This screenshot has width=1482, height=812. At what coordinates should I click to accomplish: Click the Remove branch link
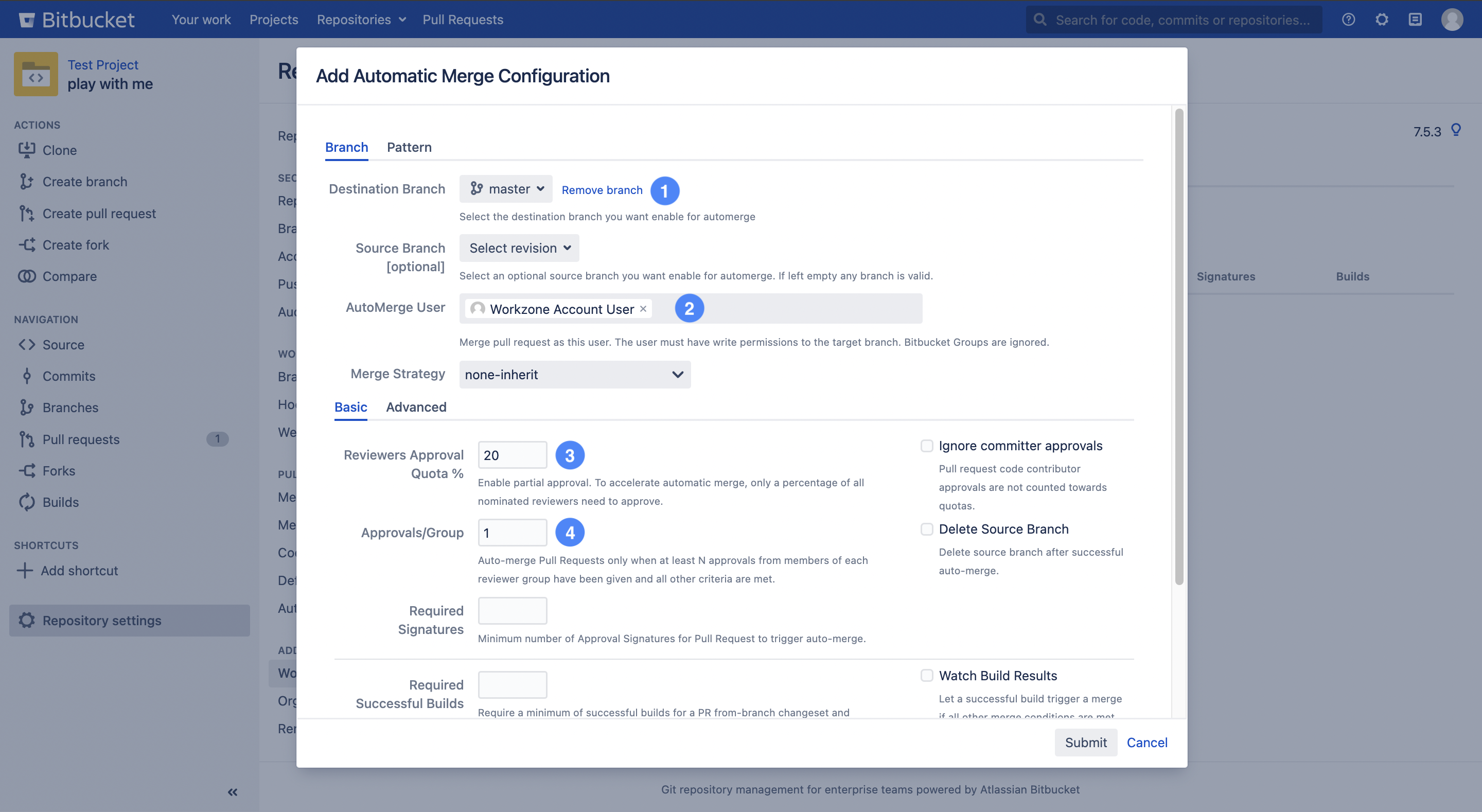coord(602,190)
